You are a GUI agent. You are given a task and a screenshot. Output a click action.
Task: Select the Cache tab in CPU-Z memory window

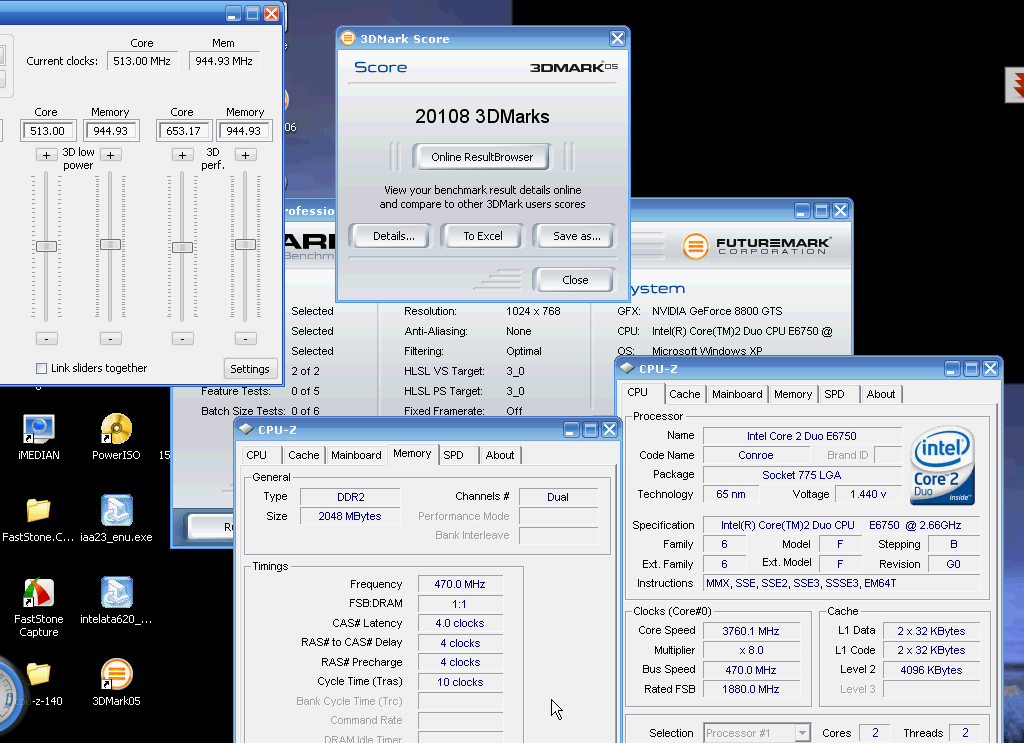(304, 455)
